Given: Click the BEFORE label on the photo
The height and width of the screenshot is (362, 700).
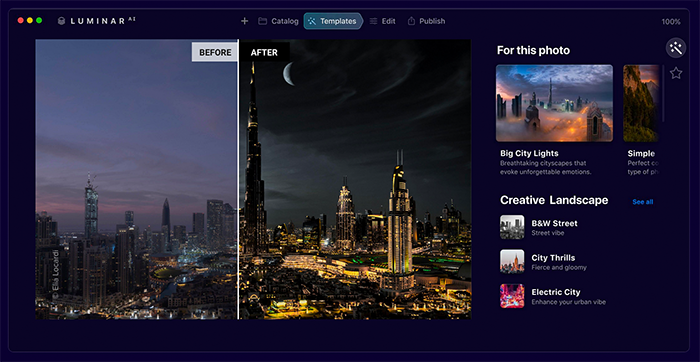Looking at the screenshot, I should pyautogui.click(x=215, y=52).
